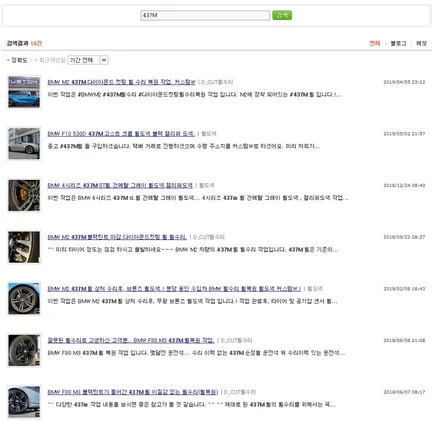This screenshot has height=422, width=440.
Task: Open thumbnail for 블랙틴트 마감 M2 wheel post
Action: point(24,247)
